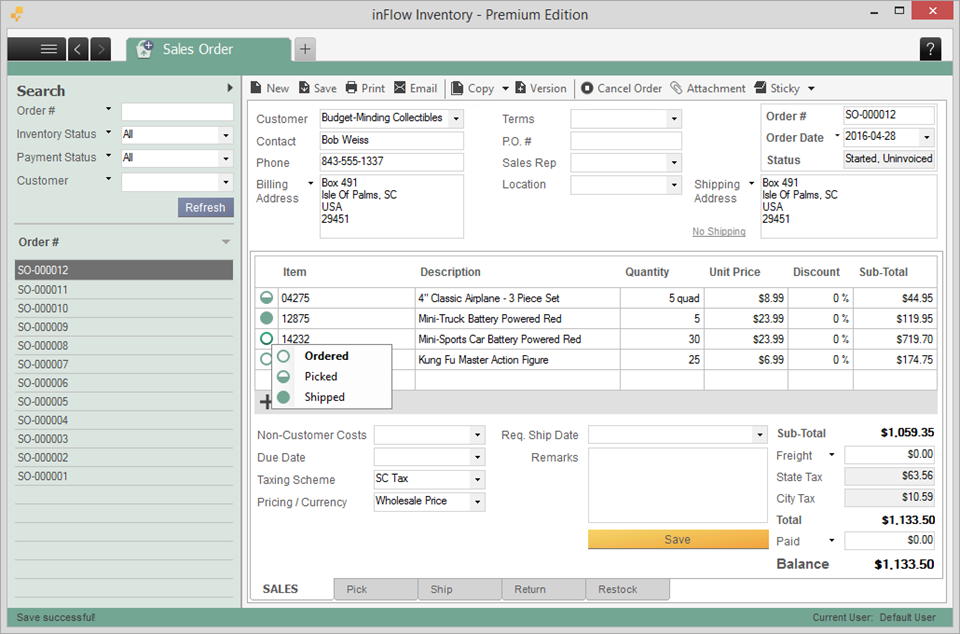
Task: Add an Attachment to the order
Action: [x=708, y=88]
